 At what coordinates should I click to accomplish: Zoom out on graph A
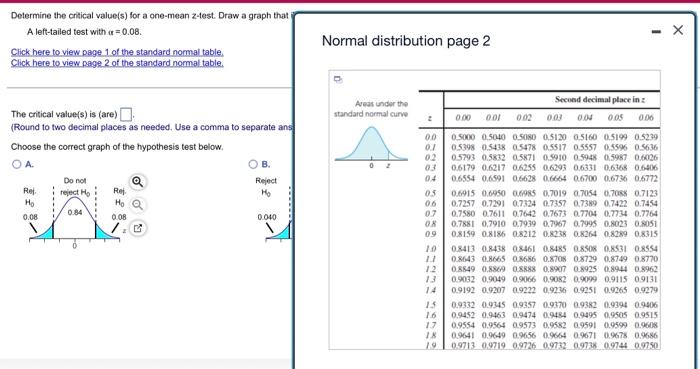click(138, 205)
